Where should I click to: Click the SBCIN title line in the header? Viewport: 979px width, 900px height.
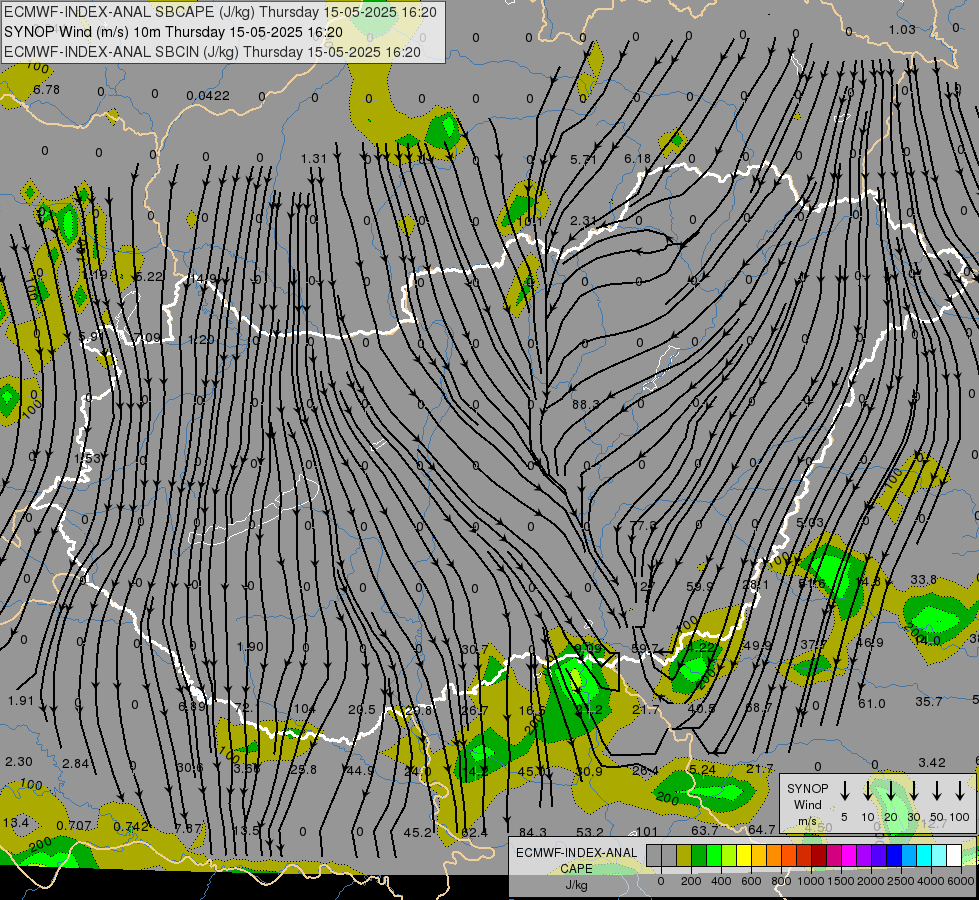212,52
